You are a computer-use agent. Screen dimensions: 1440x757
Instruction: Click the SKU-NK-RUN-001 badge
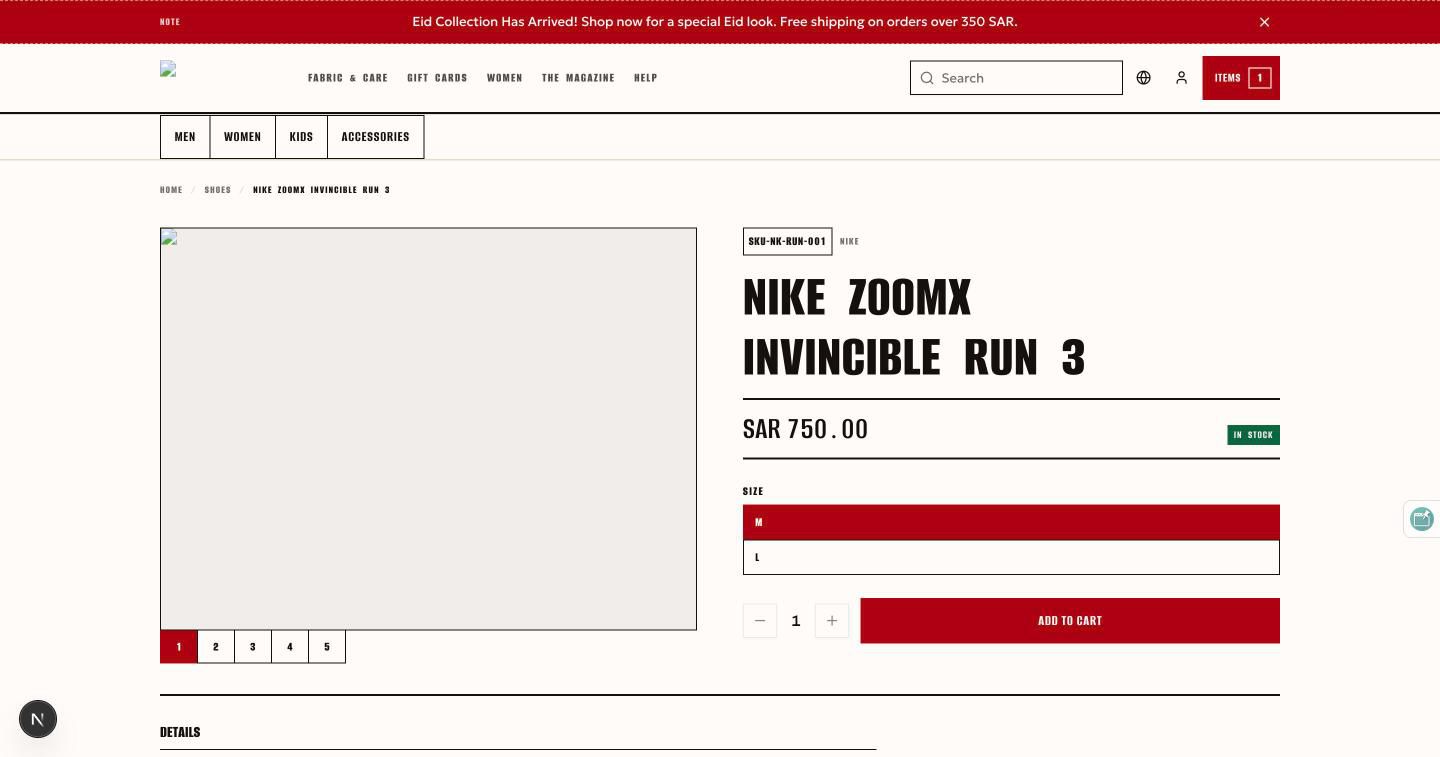coord(787,241)
